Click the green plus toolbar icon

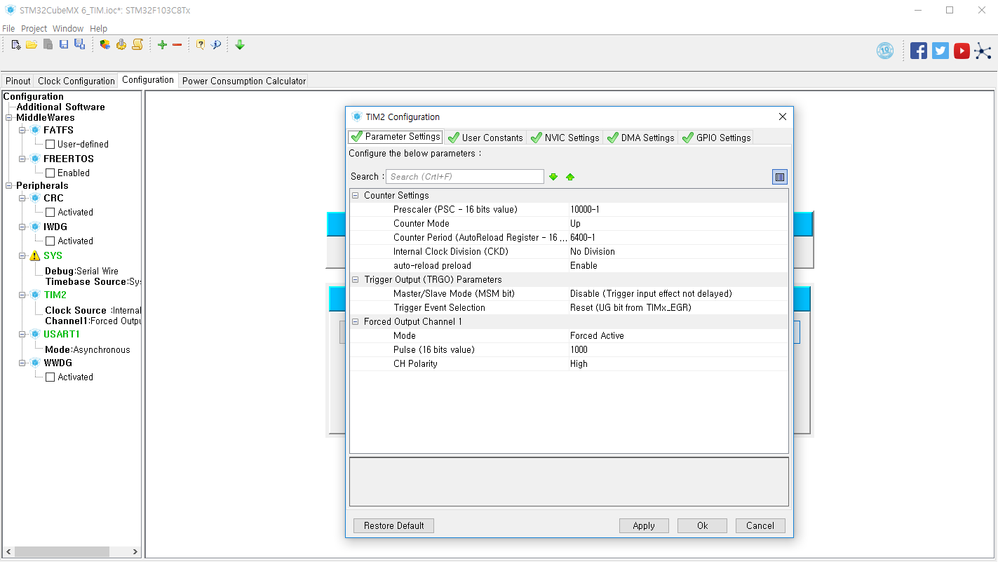tap(162, 45)
